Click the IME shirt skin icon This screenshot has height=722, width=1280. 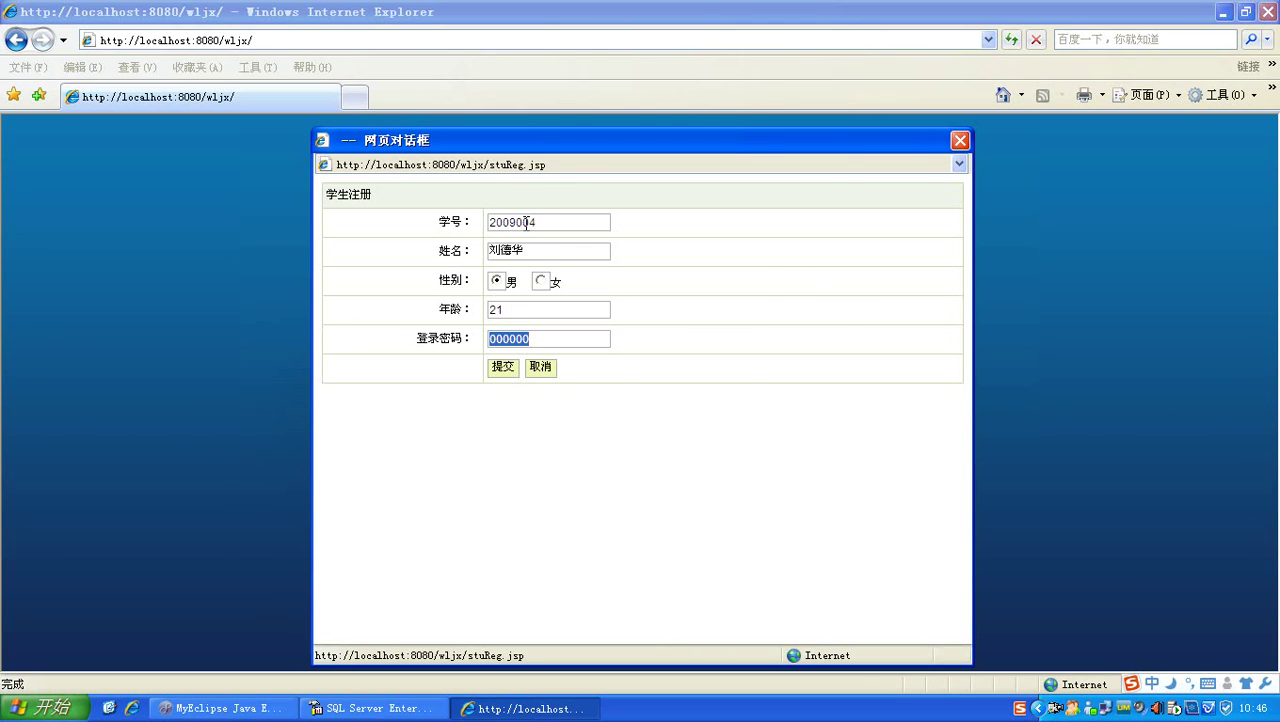coord(1246,684)
